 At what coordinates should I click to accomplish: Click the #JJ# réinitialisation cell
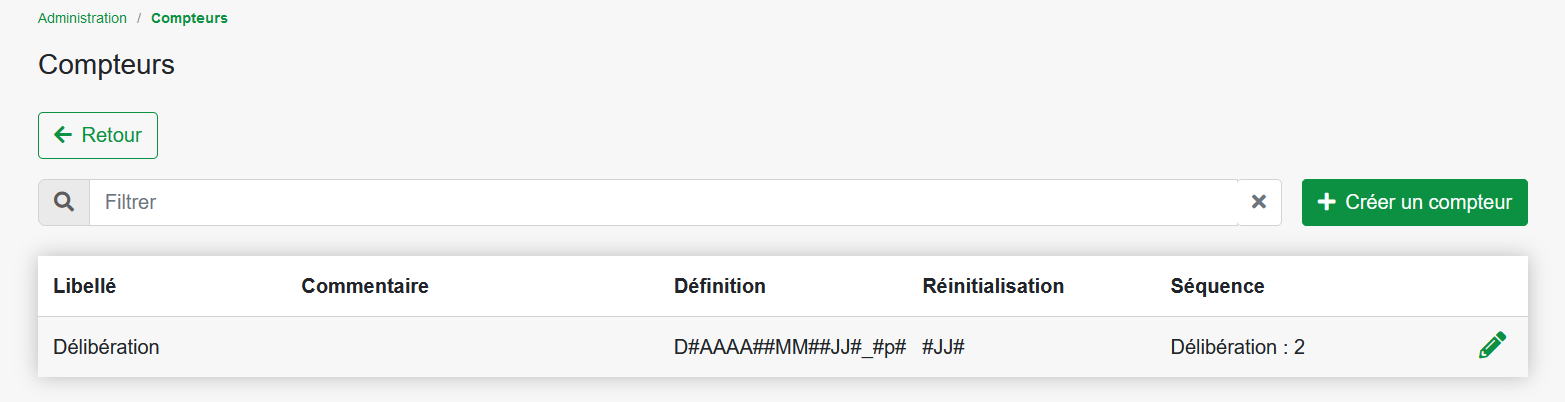coord(943,347)
